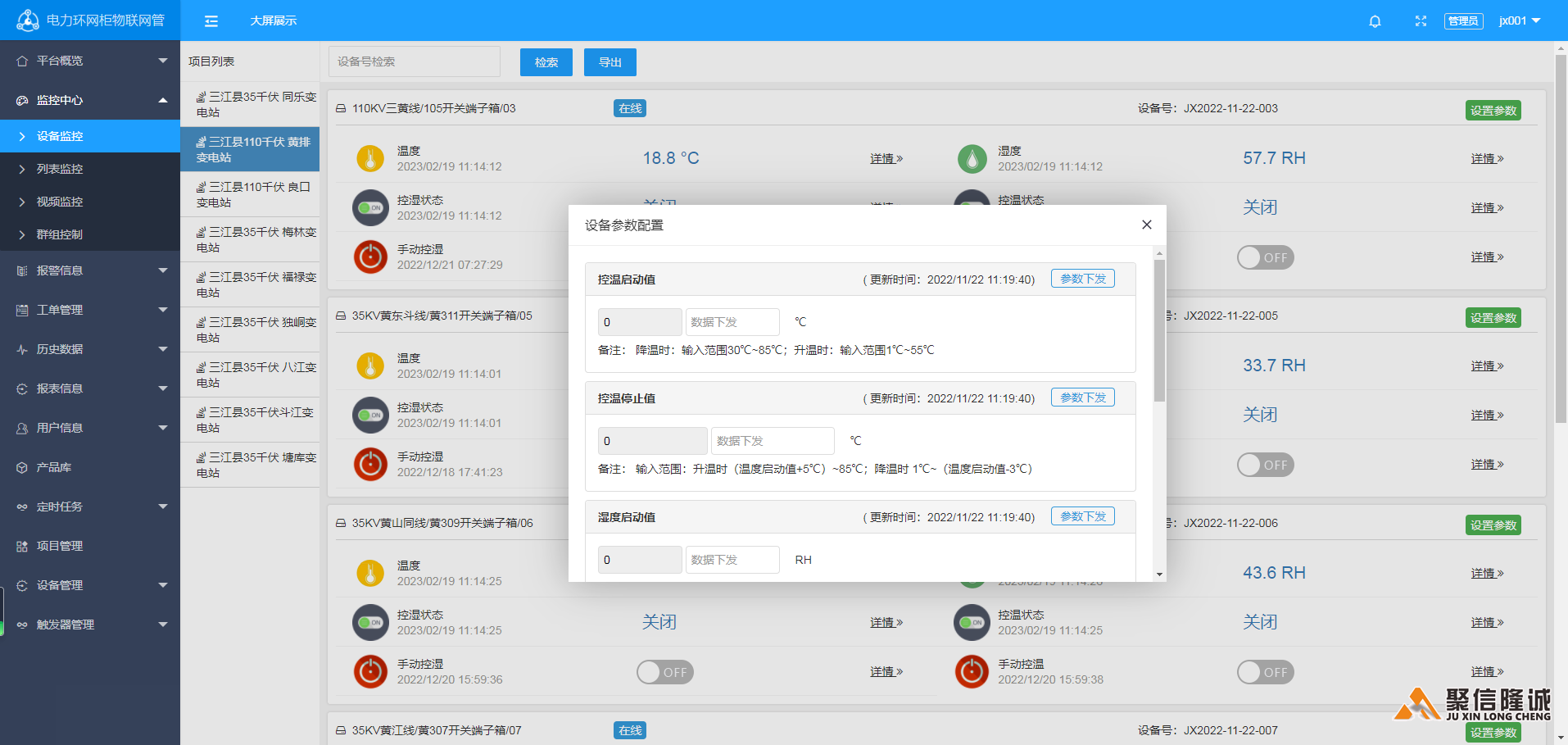The image size is (1568, 745).
Task: Toggle 手动控湿 OFF switch for device 03
Action: 1265,257
